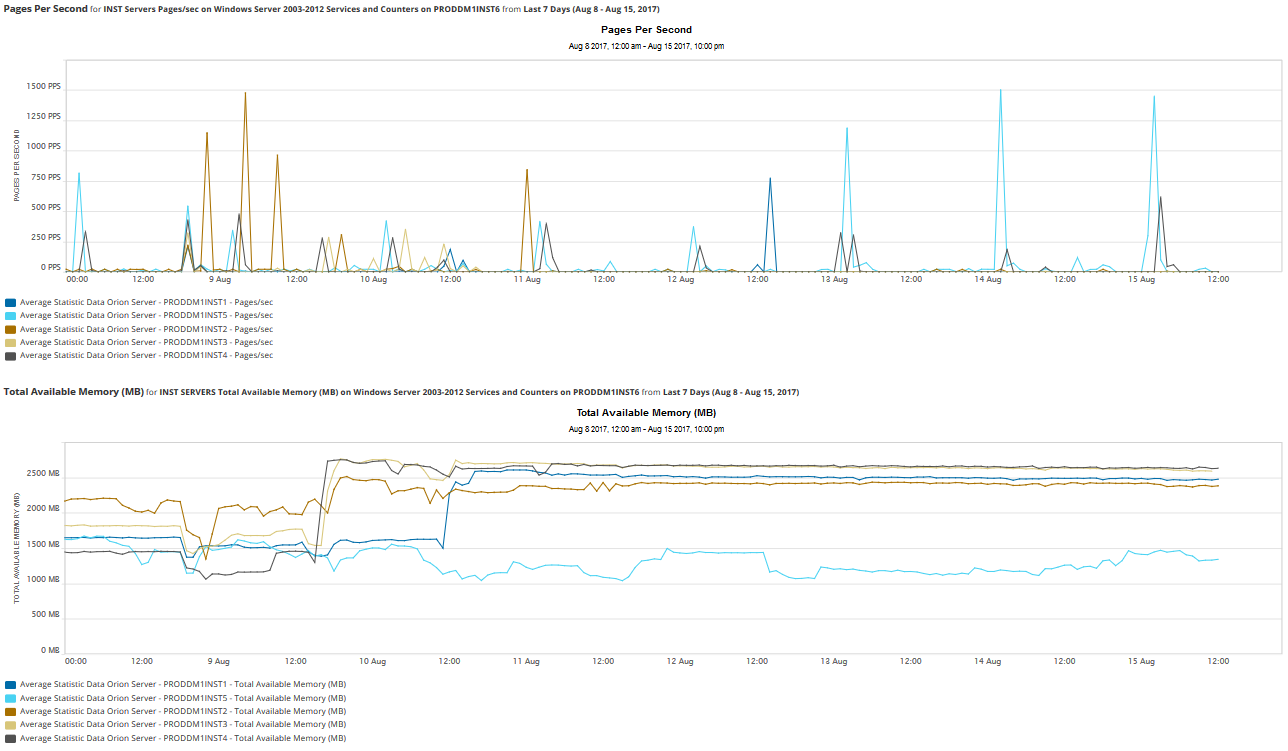Viewport: 1288px width, 751px height.
Task: Select legend text 'PRODDM1INST5 - Pages/sec'
Action: pos(218,315)
